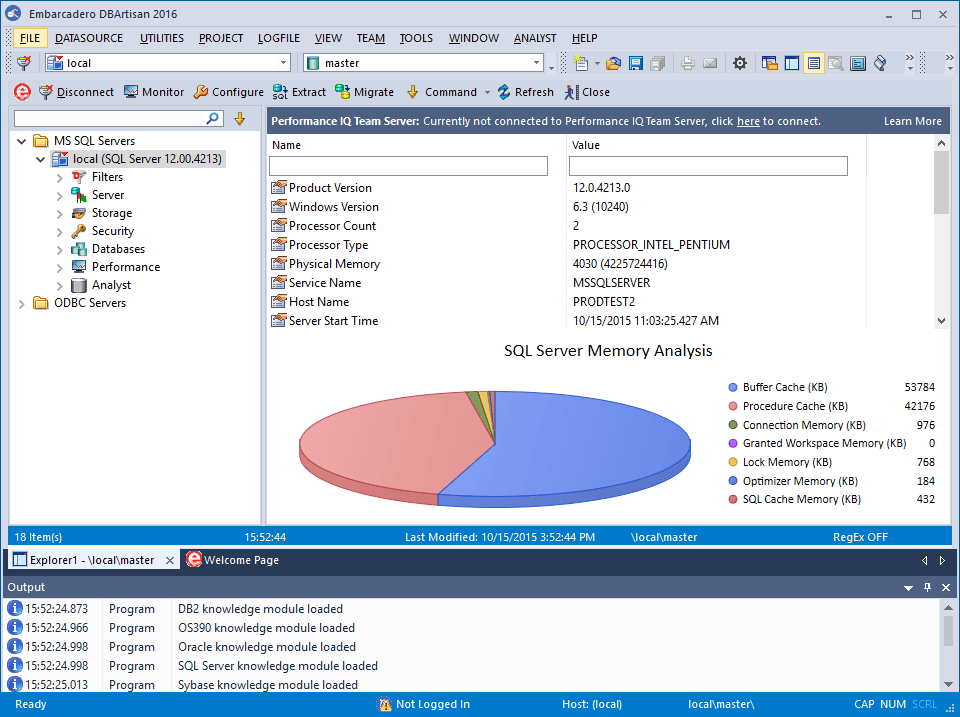Click Migrate button
This screenshot has height=717, width=960.
364,92
